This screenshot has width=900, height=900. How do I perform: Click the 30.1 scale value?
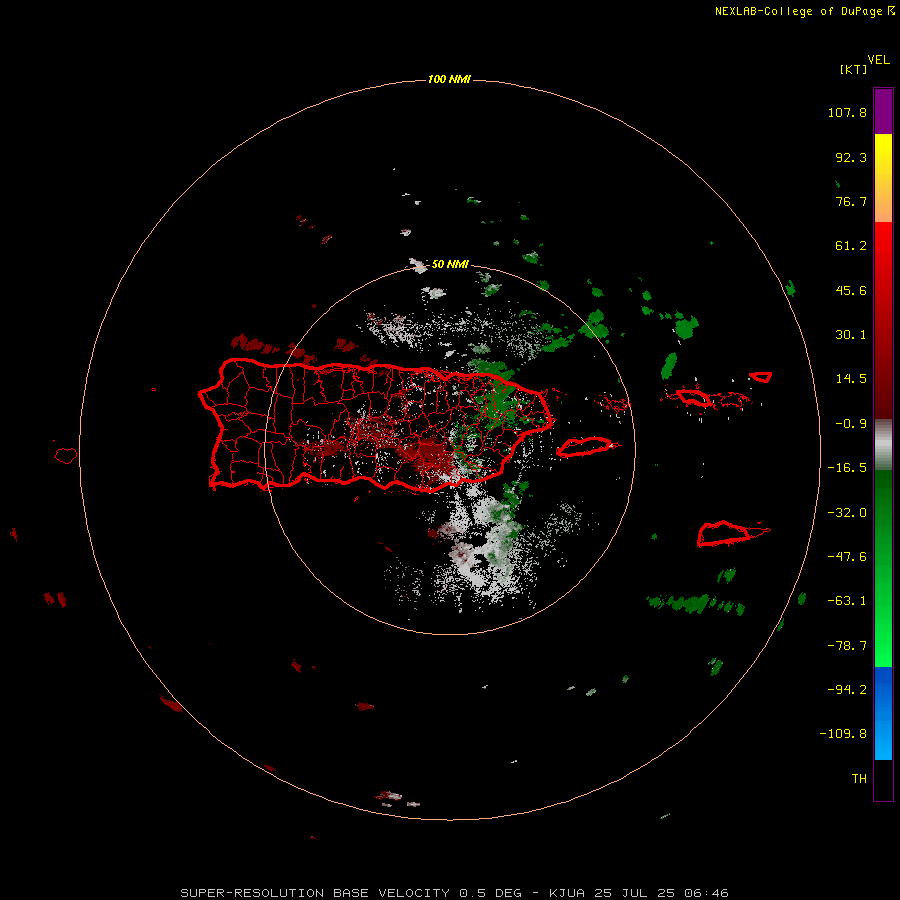tap(851, 335)
